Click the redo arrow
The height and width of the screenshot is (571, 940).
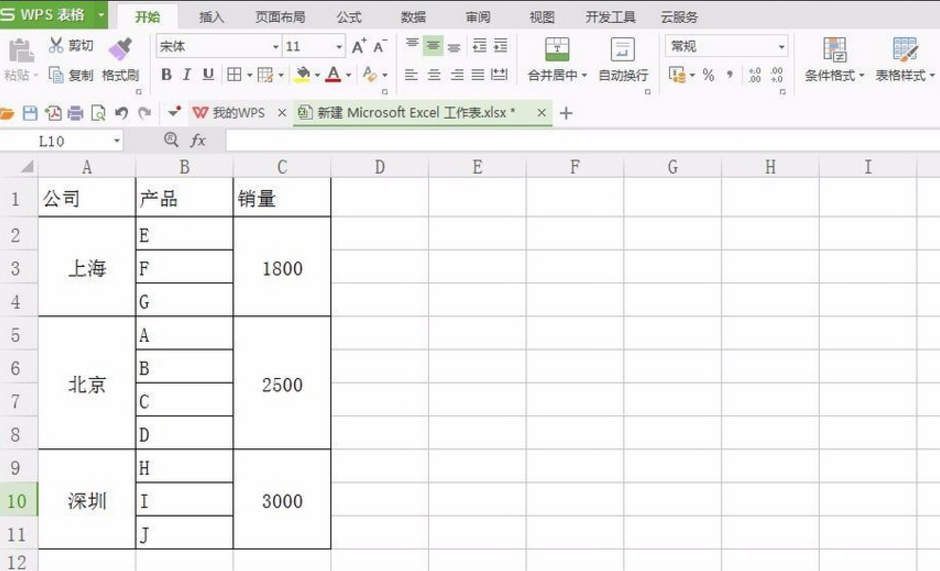pos(144,113)
